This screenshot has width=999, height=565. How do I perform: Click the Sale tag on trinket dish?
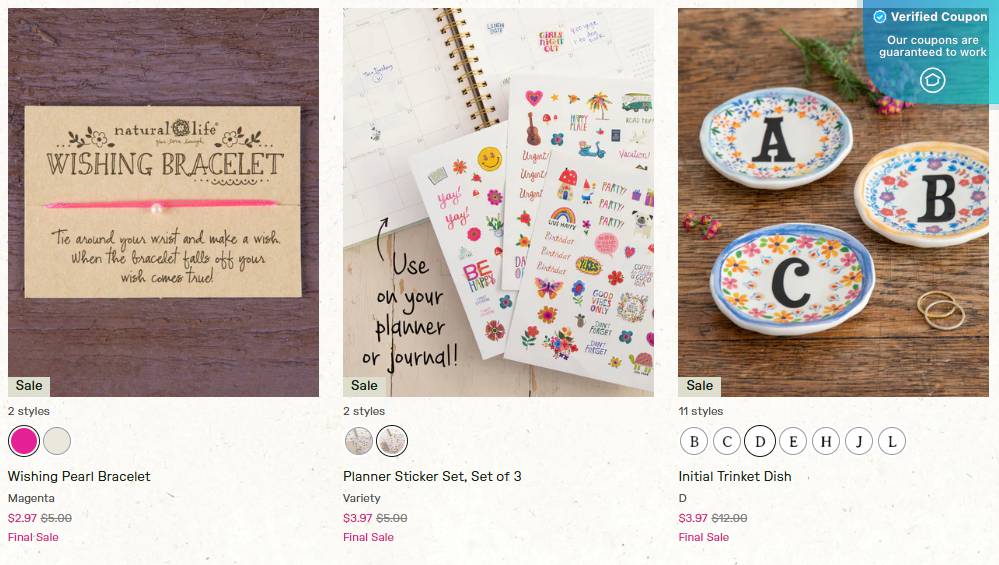click(x=699, y=385)
